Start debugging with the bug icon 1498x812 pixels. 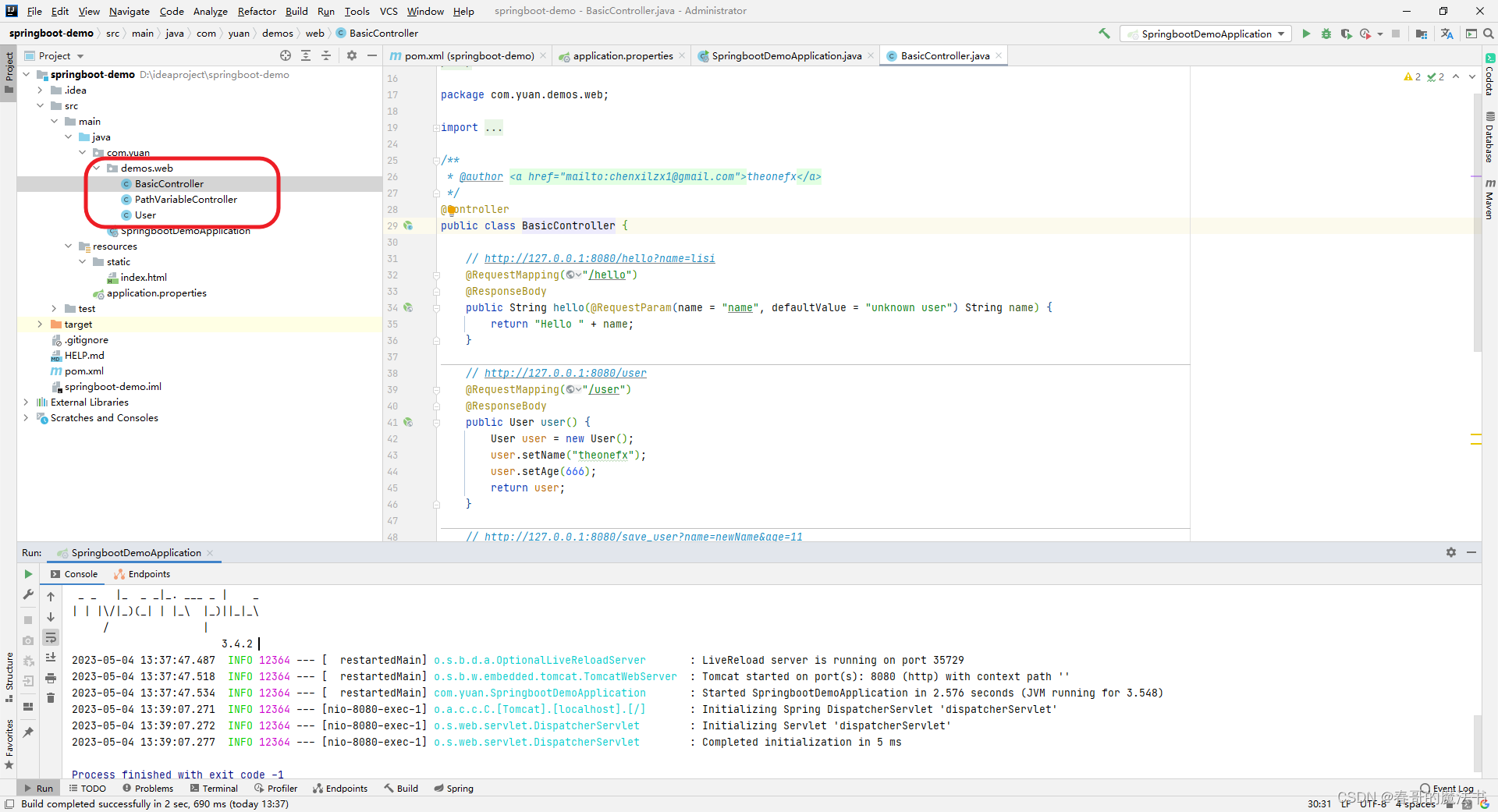pyautogui.click(x=1326, y=34)
